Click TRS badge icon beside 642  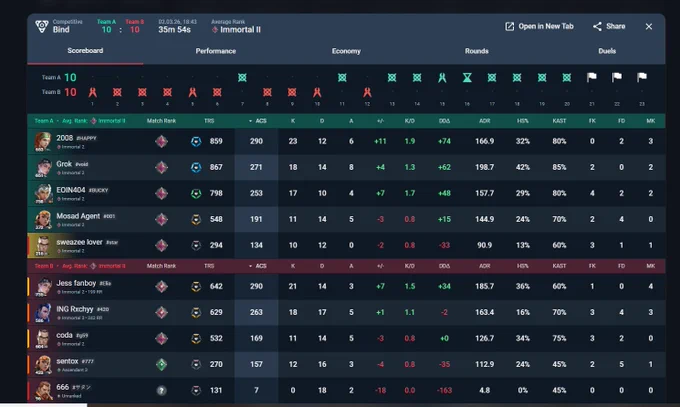pos(196,286)
